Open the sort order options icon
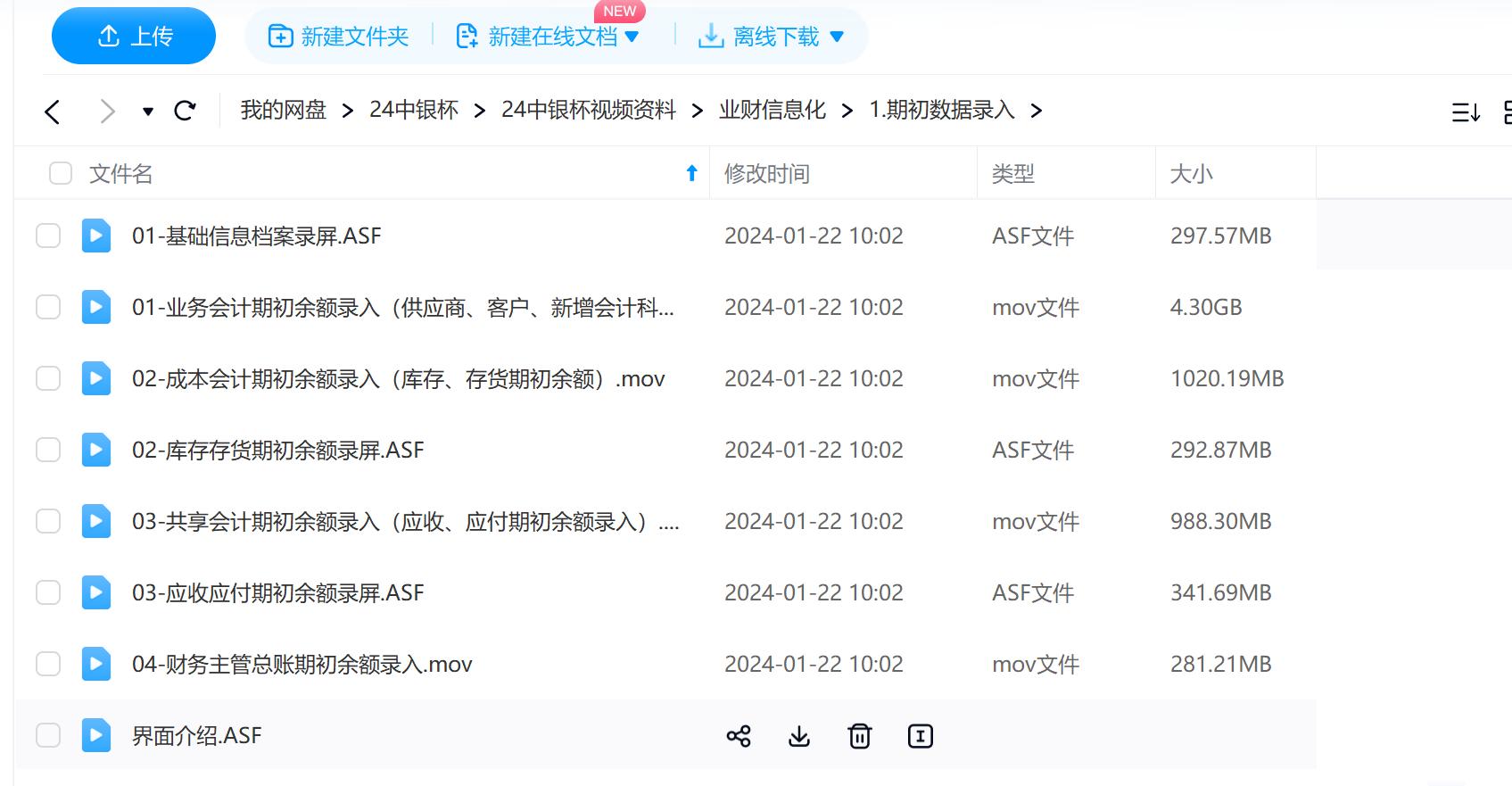Viewport: 1512px width, 786px height. point(1466,112)
